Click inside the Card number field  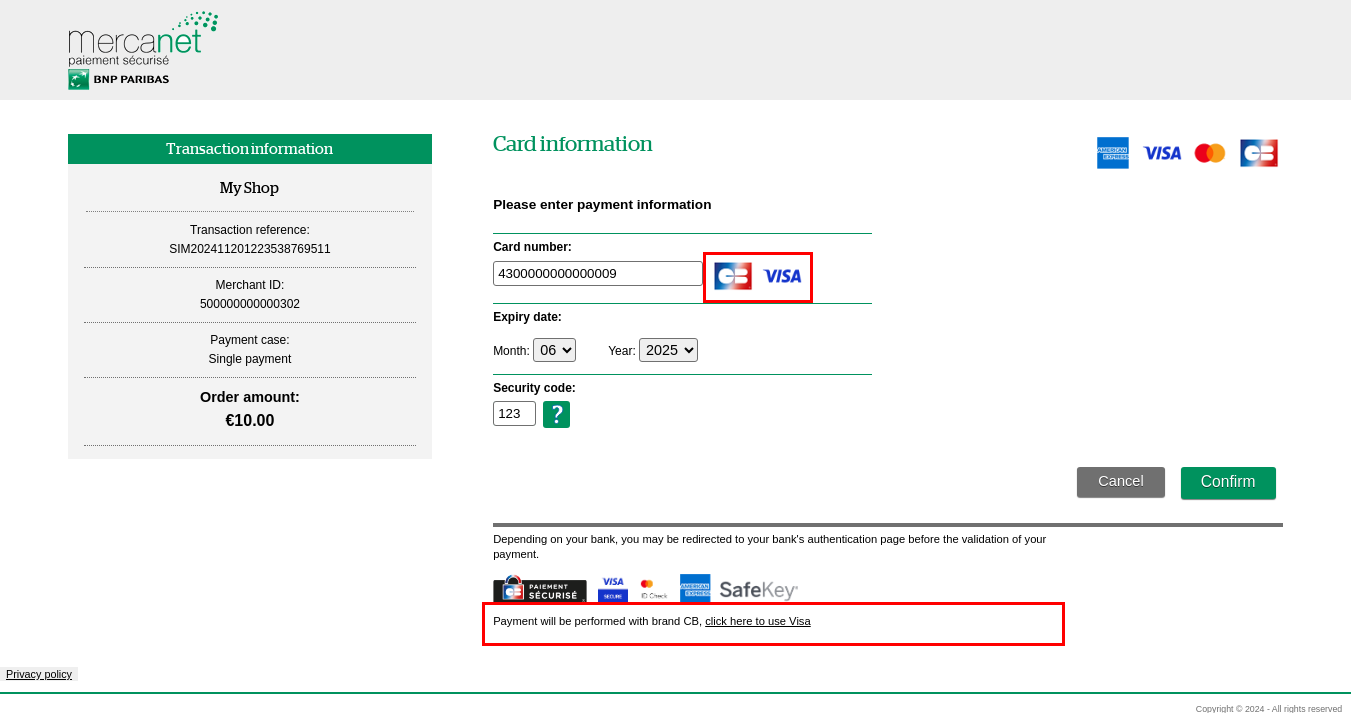(x=597, y=272)
